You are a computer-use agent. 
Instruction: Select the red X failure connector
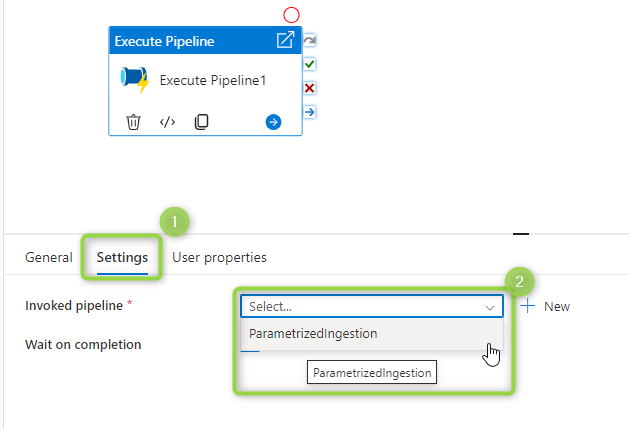coord(309,88)
